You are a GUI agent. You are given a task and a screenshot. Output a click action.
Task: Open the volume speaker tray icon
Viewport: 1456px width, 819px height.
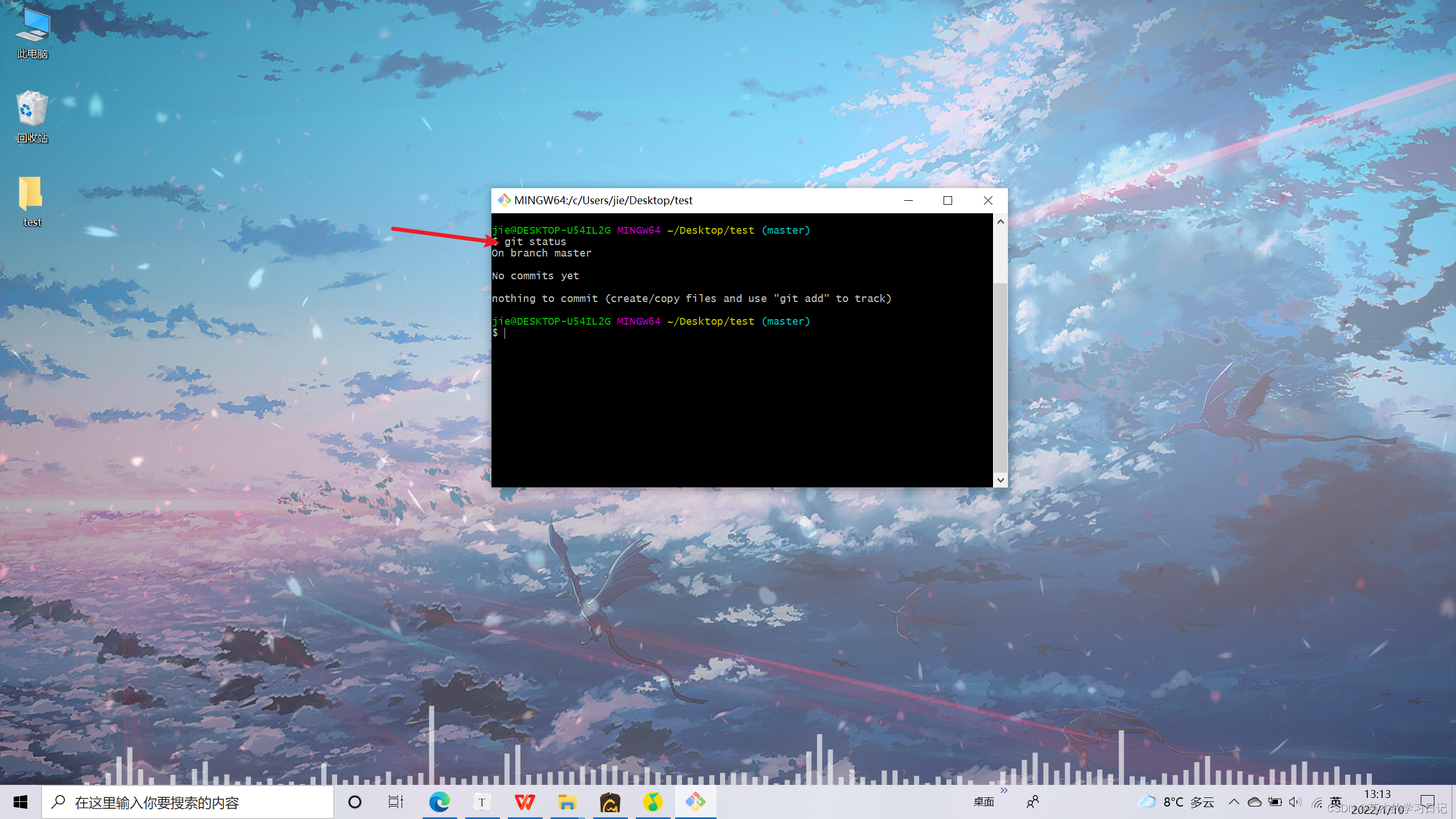point(1295,802)
